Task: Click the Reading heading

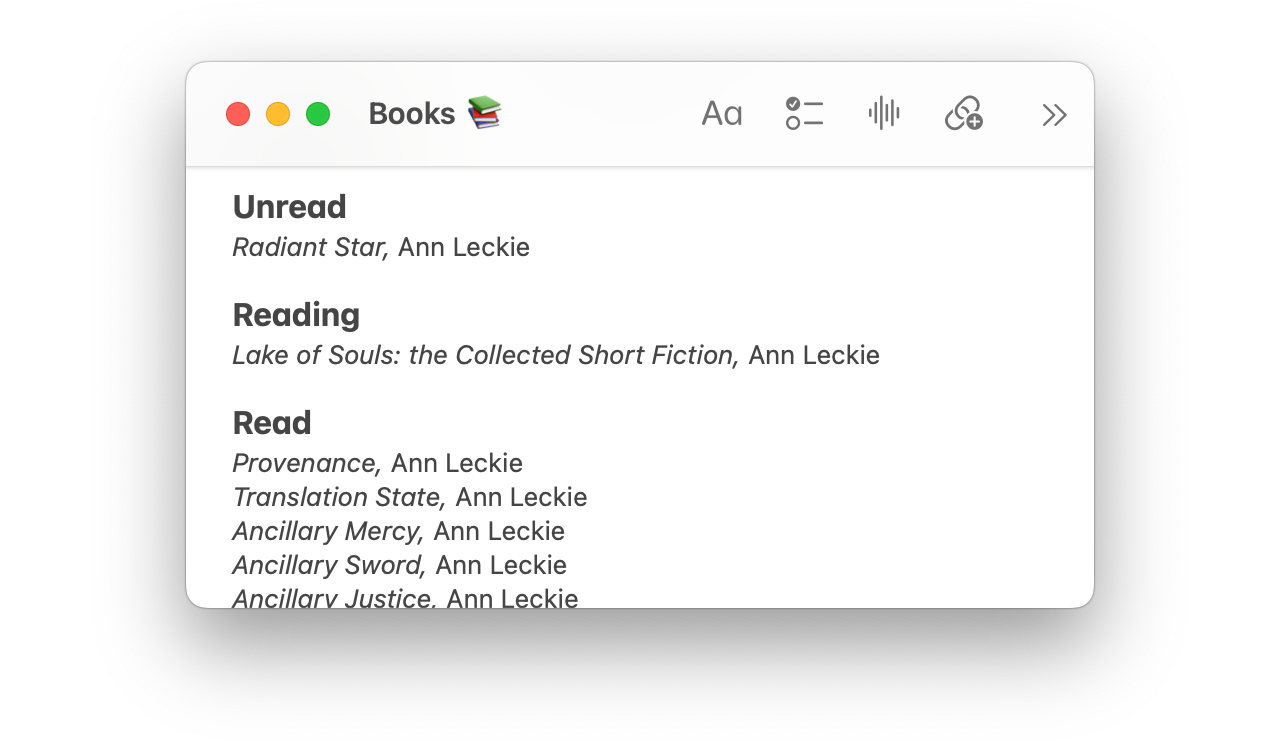Action: (x=296, y=315)
